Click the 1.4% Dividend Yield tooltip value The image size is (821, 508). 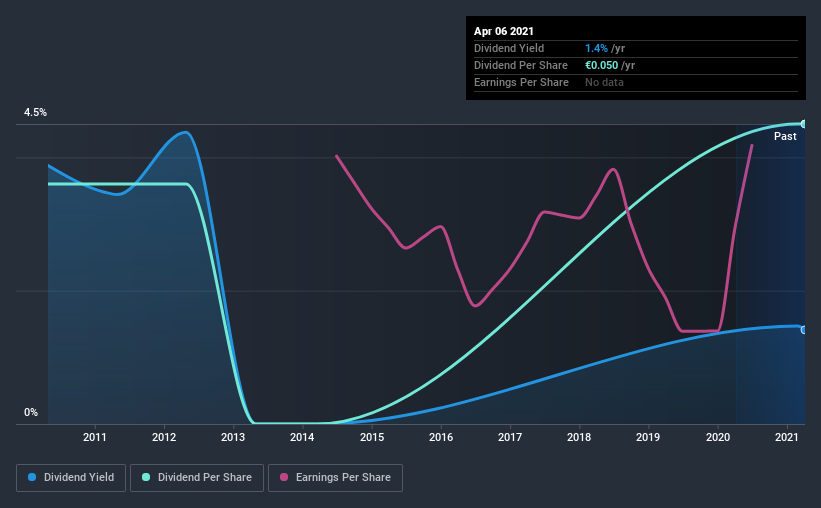click(x=596, y=48)
